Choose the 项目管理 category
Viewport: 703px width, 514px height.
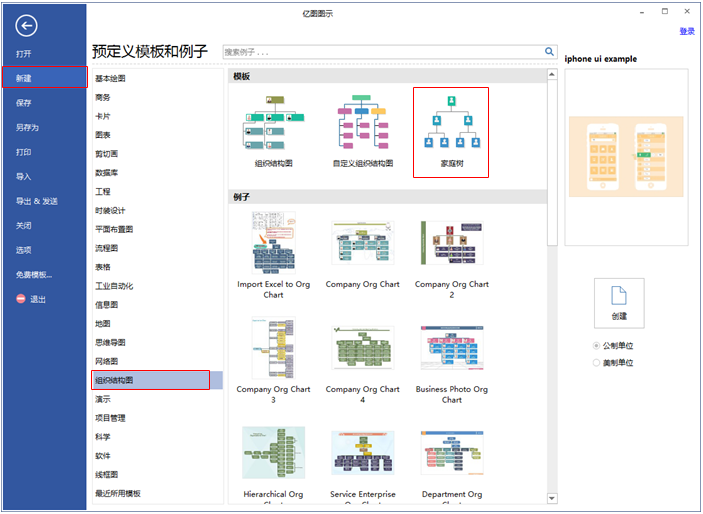tap(110, 418)
